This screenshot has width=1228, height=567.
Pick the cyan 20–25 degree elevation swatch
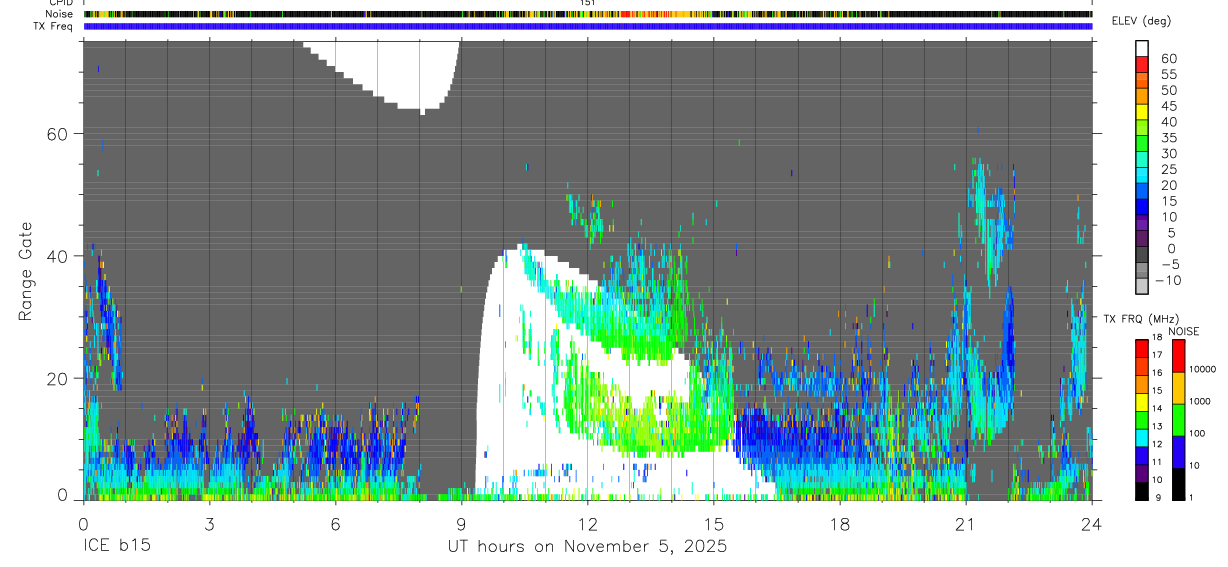(1142, 174)
